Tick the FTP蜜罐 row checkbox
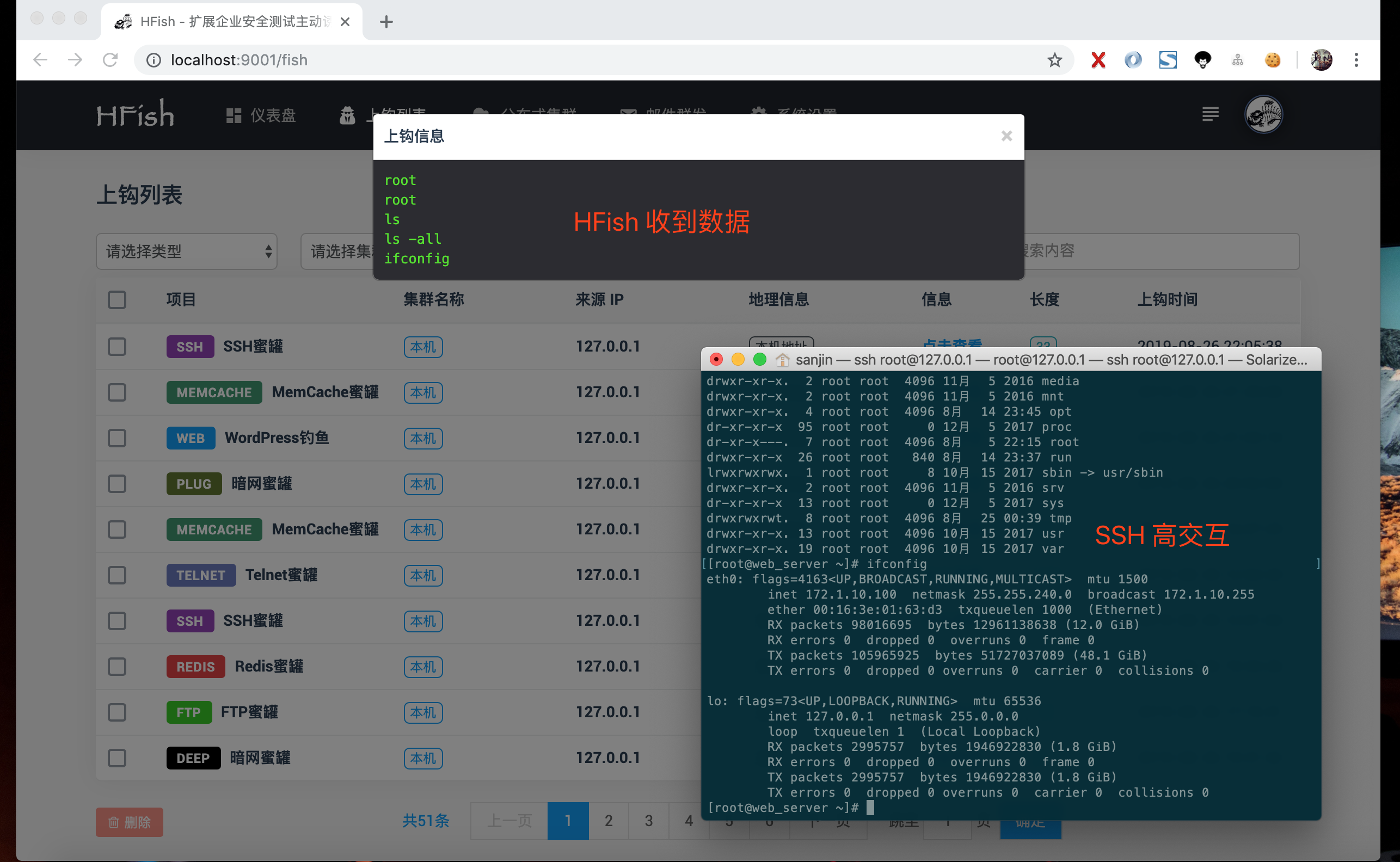This screenshot has height=862, width=1400. (117, 712)
